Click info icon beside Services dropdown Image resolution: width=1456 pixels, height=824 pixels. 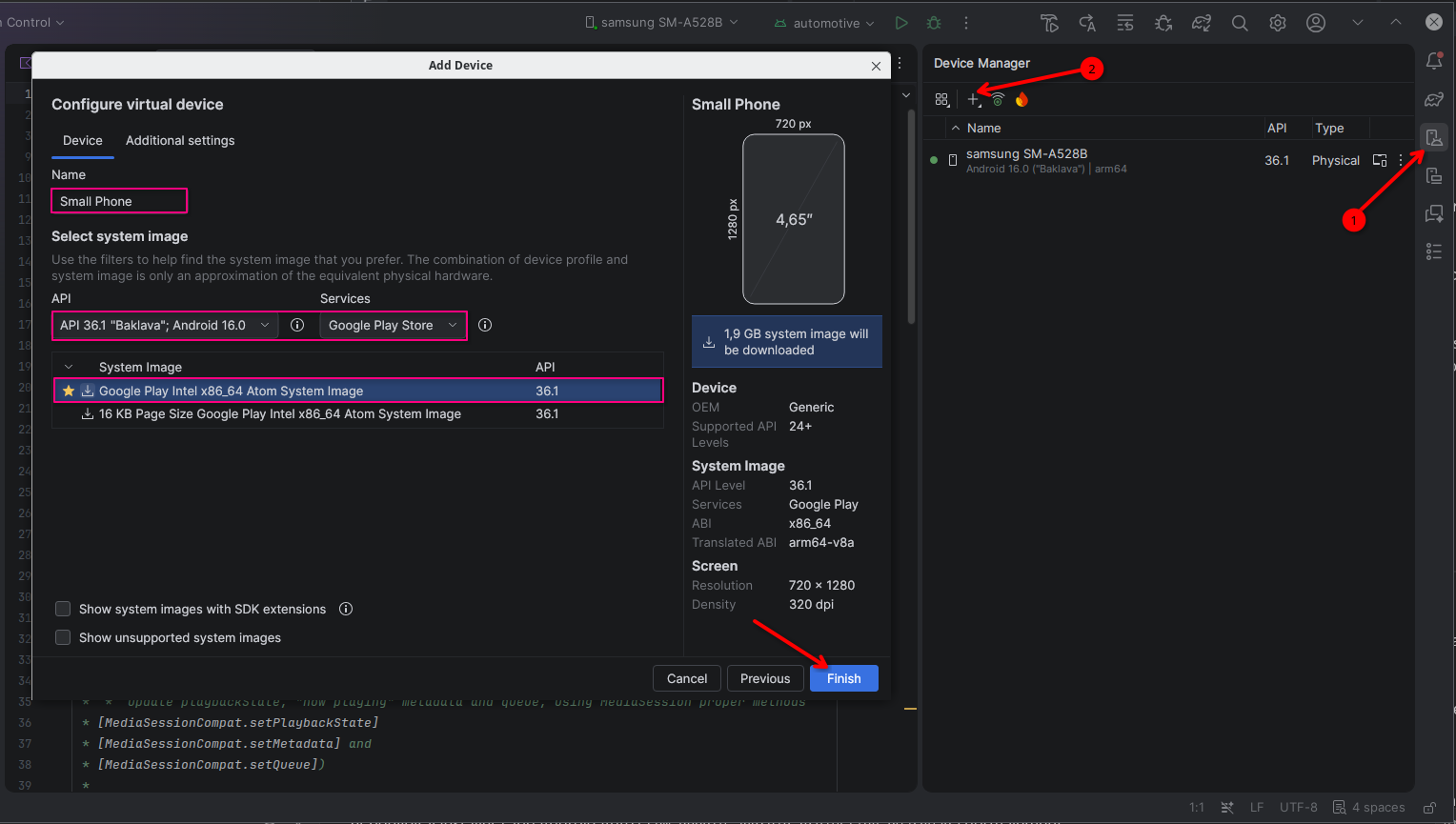tap(485, 325)
